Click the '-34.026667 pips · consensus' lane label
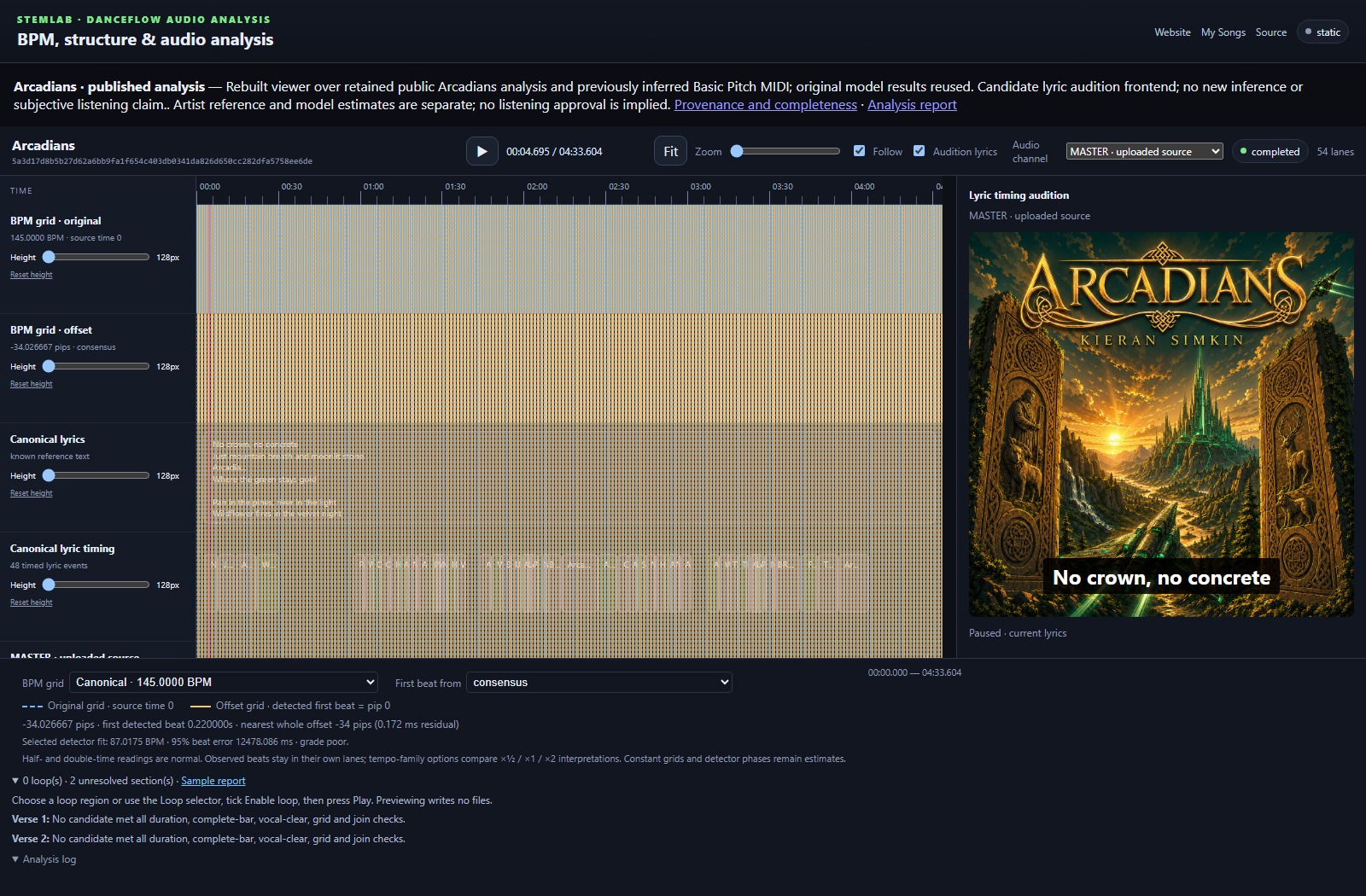 coord(62,347)
